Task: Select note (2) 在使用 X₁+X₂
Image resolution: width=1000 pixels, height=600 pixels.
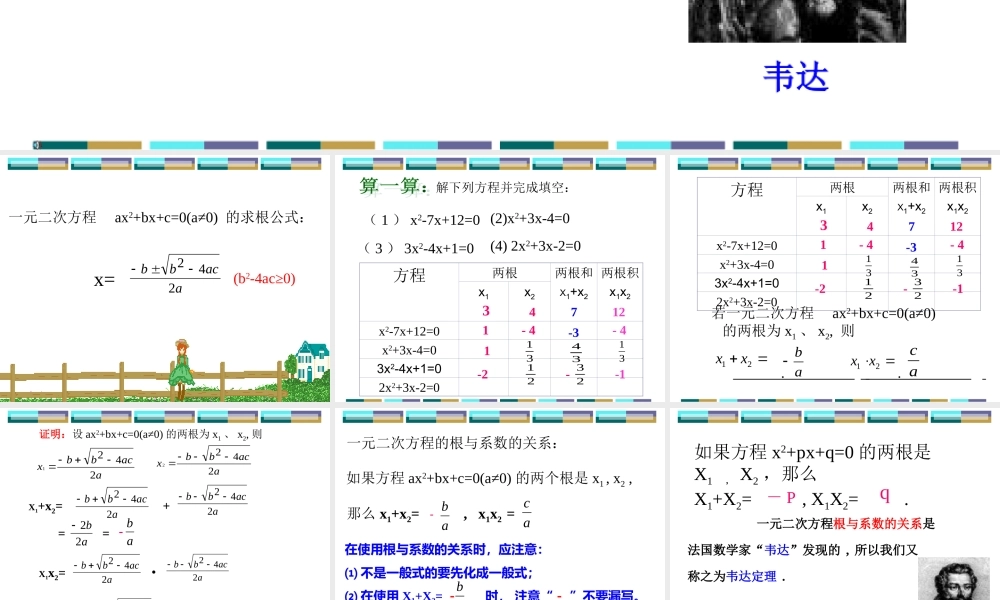Action: [x=491, y=594]
